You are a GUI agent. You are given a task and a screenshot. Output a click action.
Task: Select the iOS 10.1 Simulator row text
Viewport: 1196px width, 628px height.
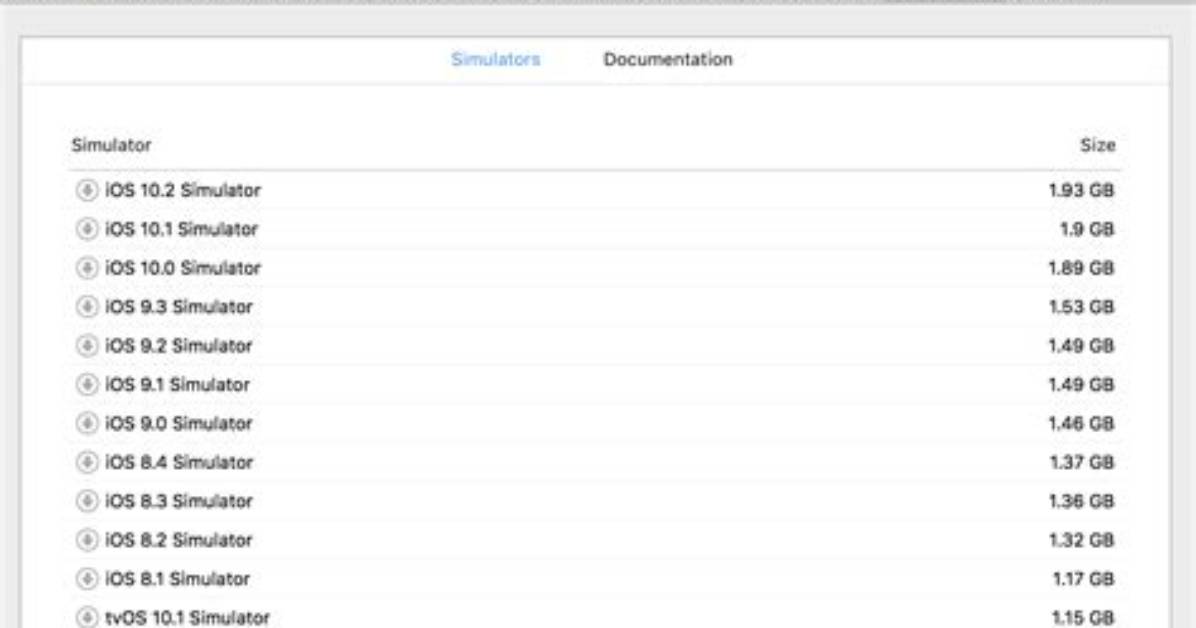182,229
